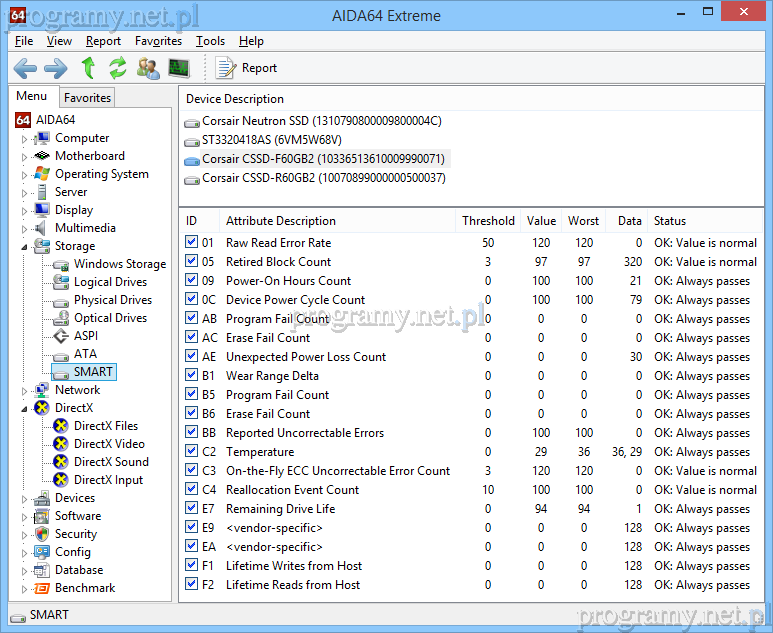Click the green Up arrow toolbar icon
773x633 pixels.
coord(88,68)
